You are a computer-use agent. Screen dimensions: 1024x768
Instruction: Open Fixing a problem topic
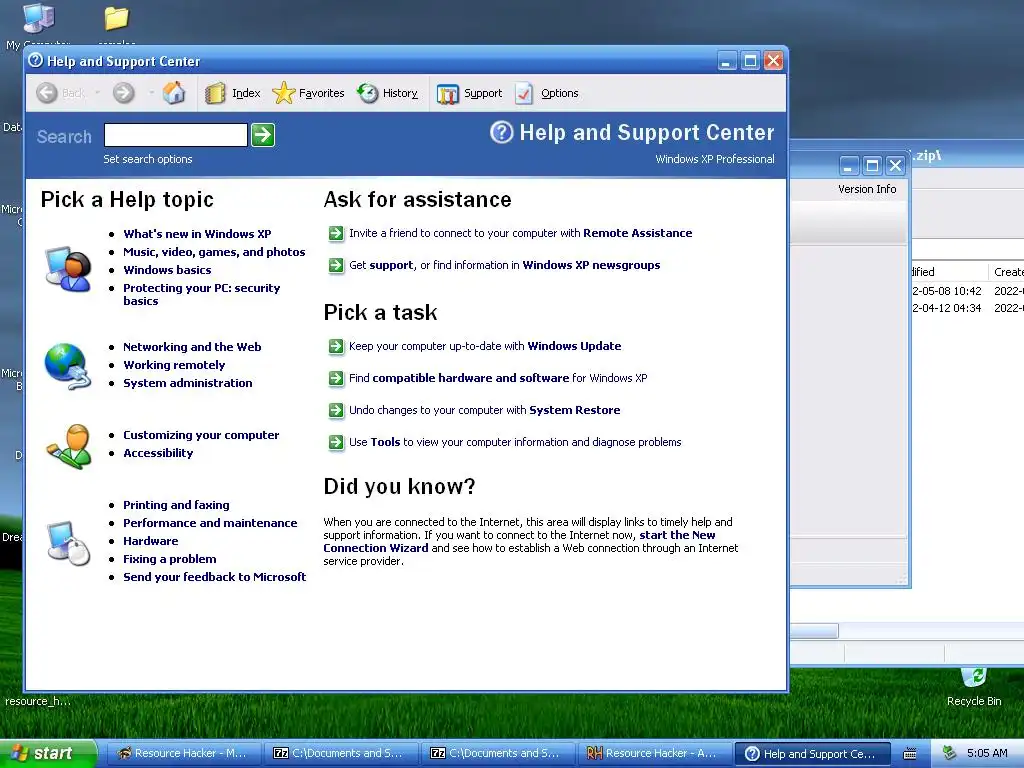(x=169, y=559)
